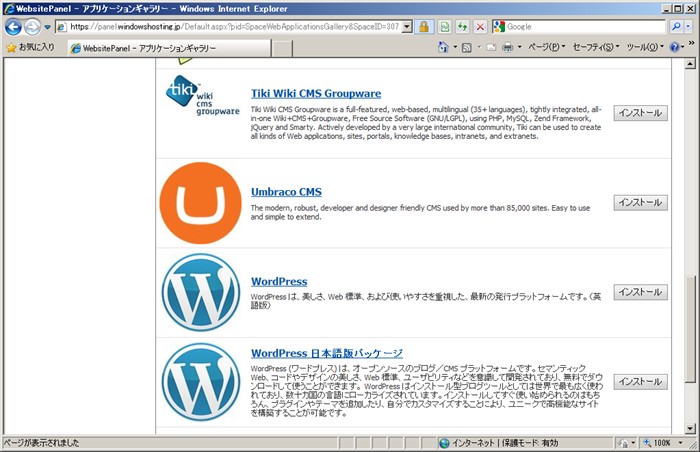
Task: Open the ページ(P) menu
Action: (546, 47)
